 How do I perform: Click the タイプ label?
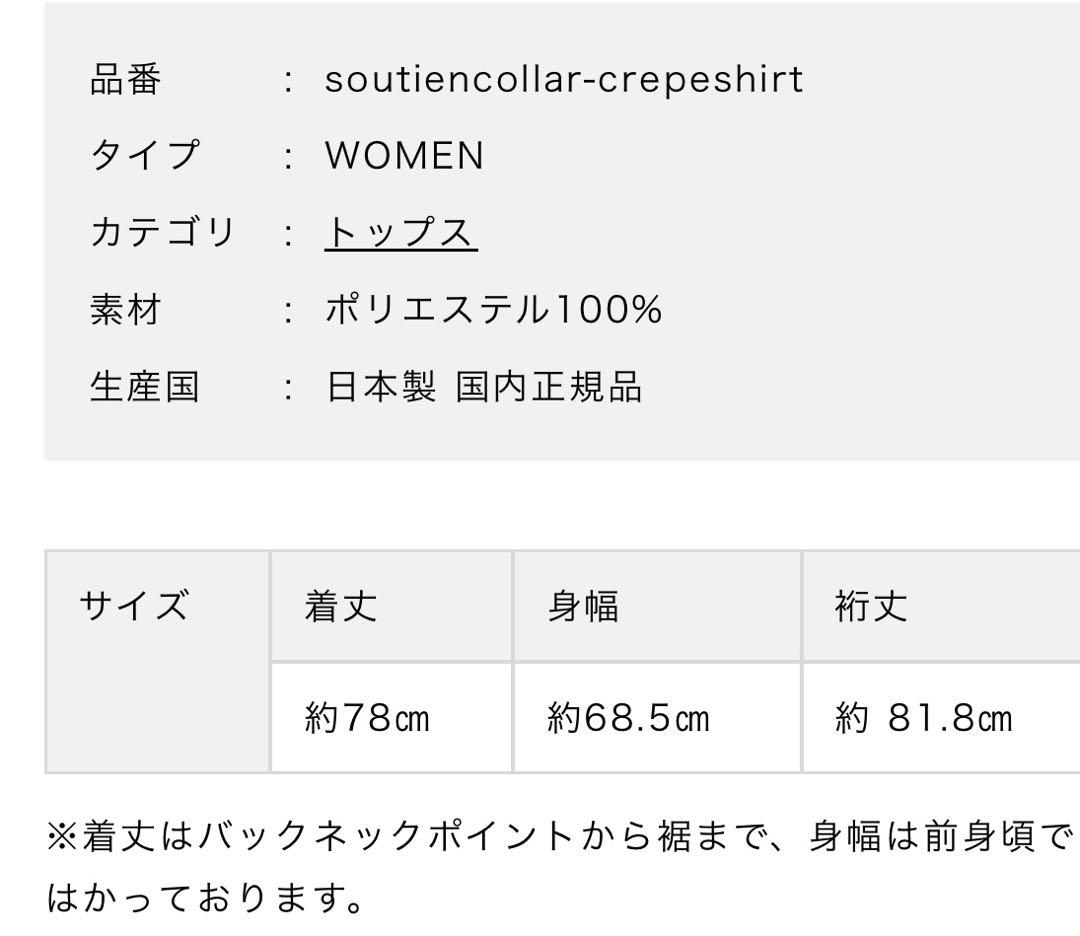point(145,156)
